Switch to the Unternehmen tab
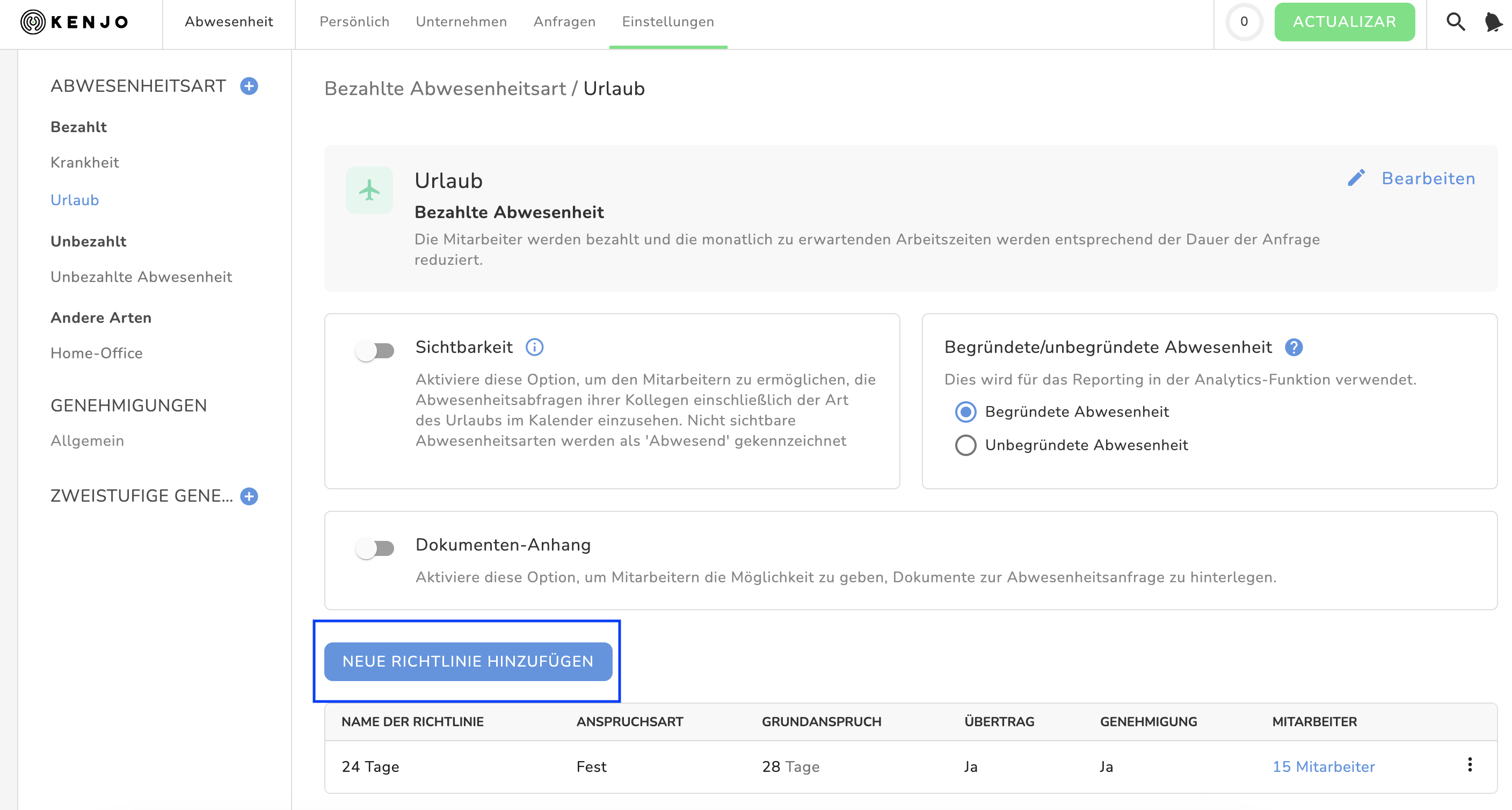This screenshot has width=1512, height=810. point(461,21)
